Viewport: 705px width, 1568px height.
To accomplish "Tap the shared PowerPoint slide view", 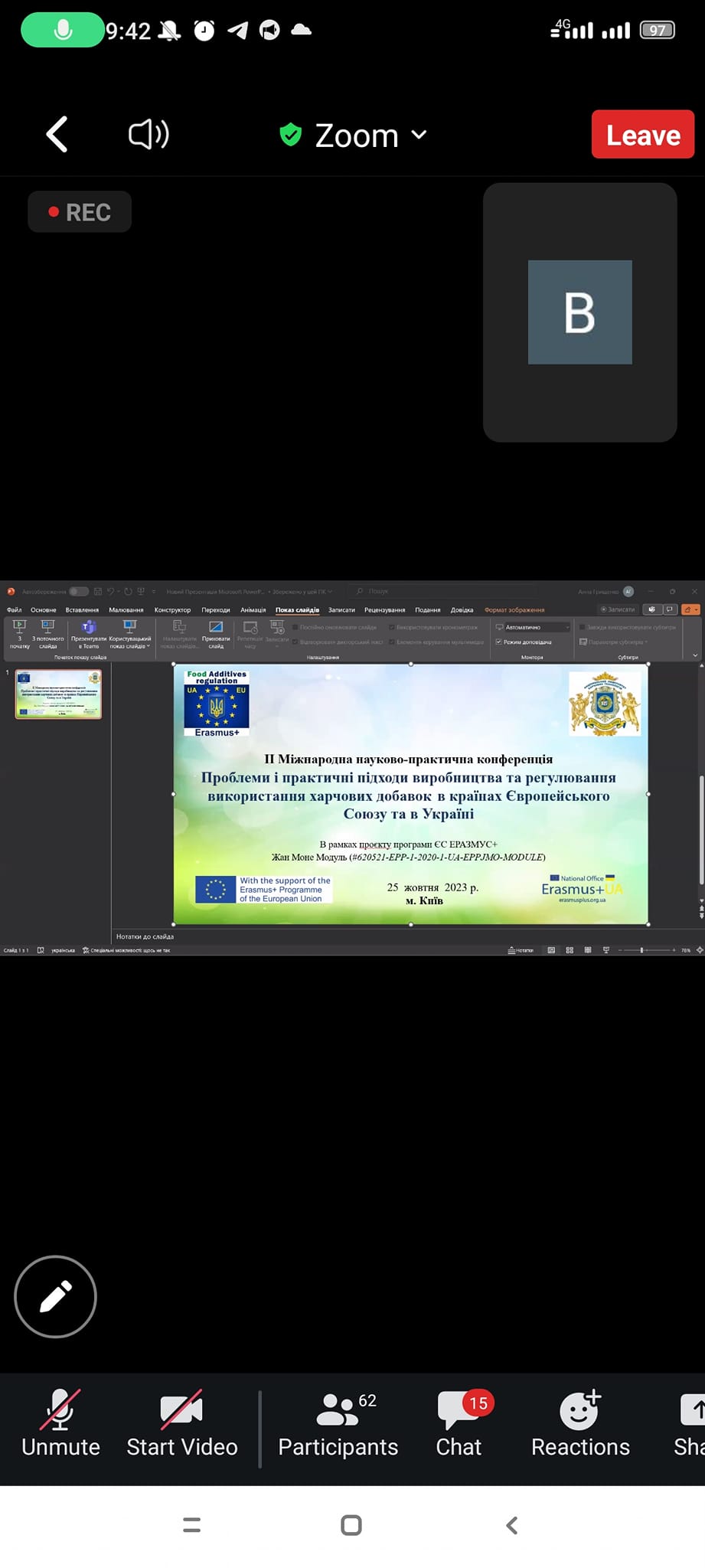I will click(411, 794).
